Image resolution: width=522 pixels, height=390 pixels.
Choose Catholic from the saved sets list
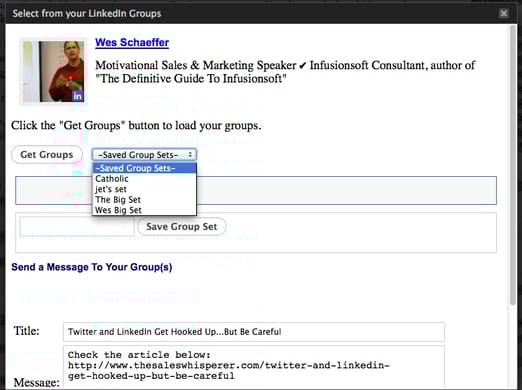point(144,179)
